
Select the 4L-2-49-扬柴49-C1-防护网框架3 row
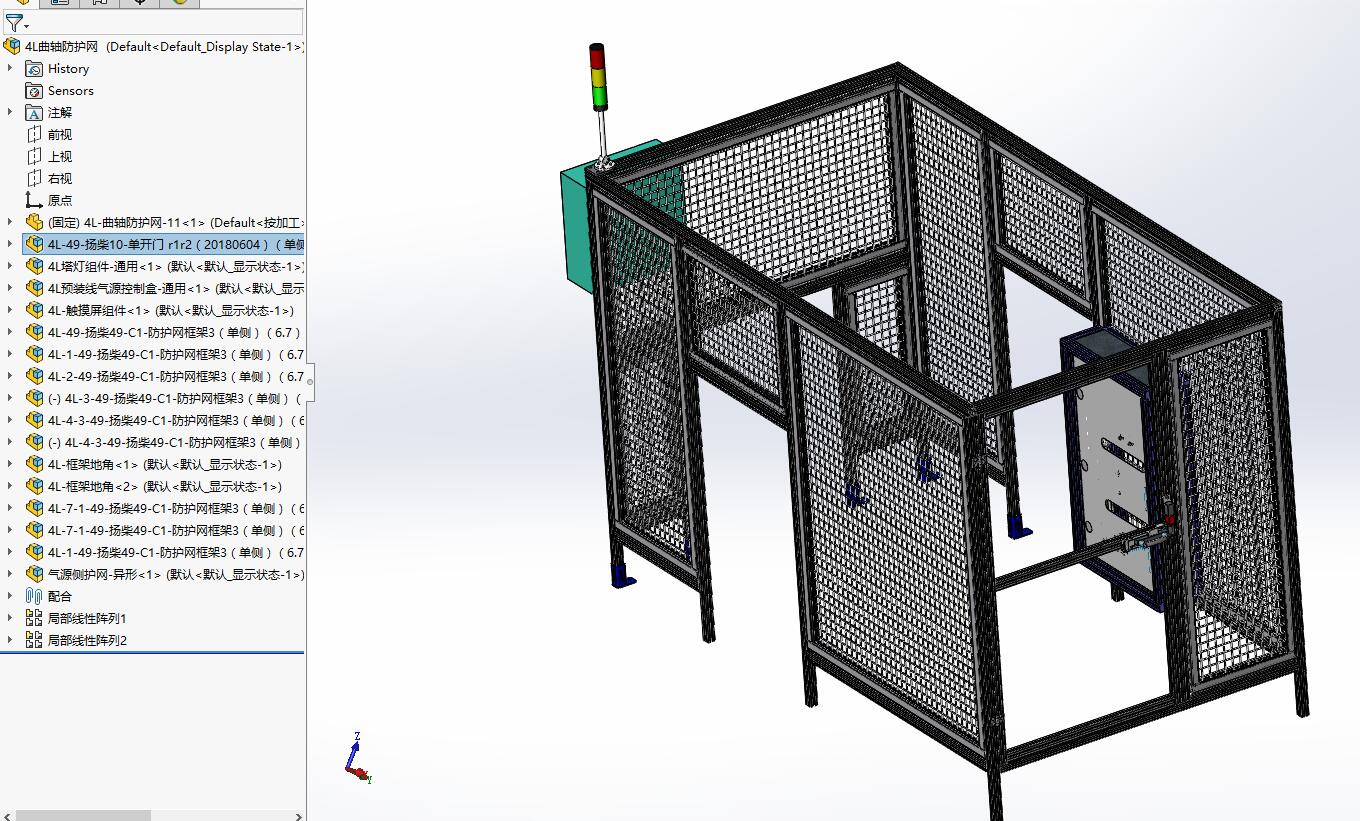[163, 377]
